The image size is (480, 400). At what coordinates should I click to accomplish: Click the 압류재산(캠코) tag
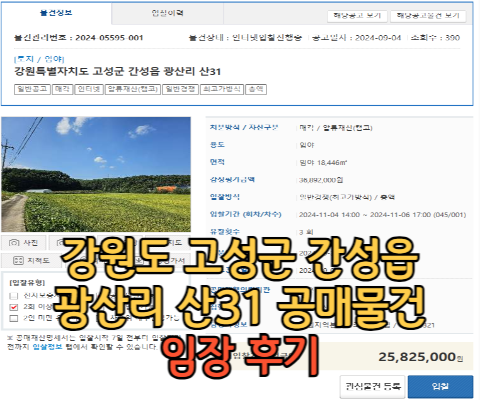coord(133,89)
